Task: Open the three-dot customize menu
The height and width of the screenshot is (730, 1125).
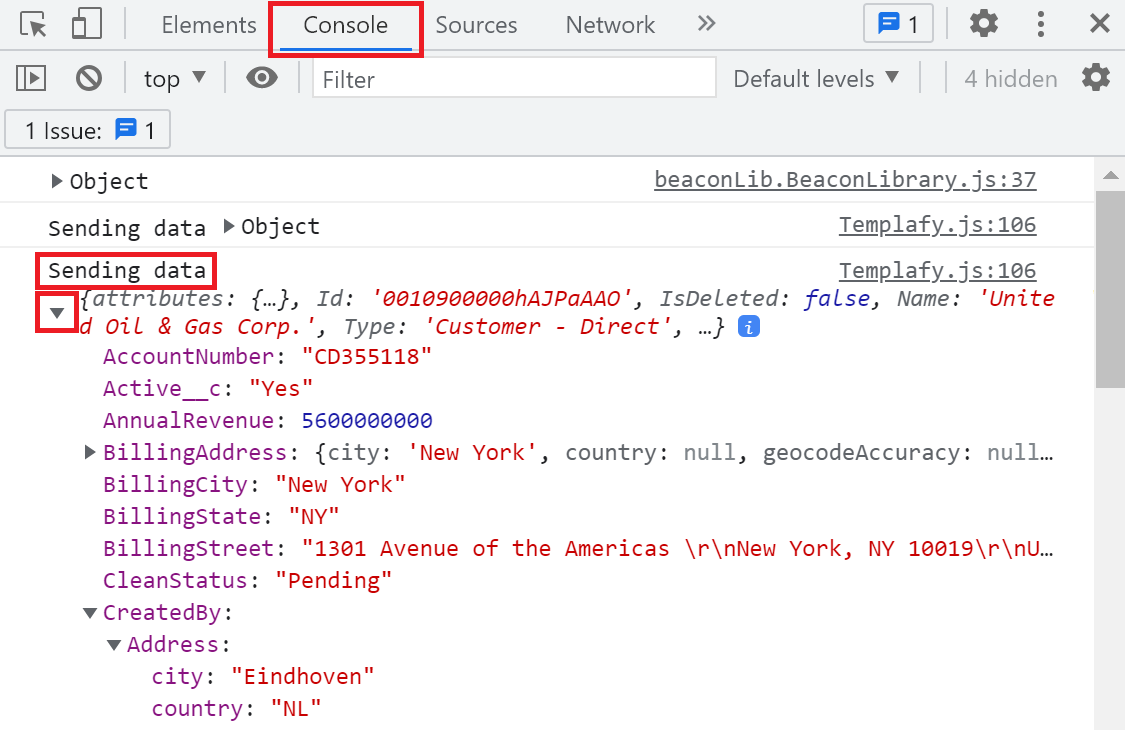Action: point(1040,24)
